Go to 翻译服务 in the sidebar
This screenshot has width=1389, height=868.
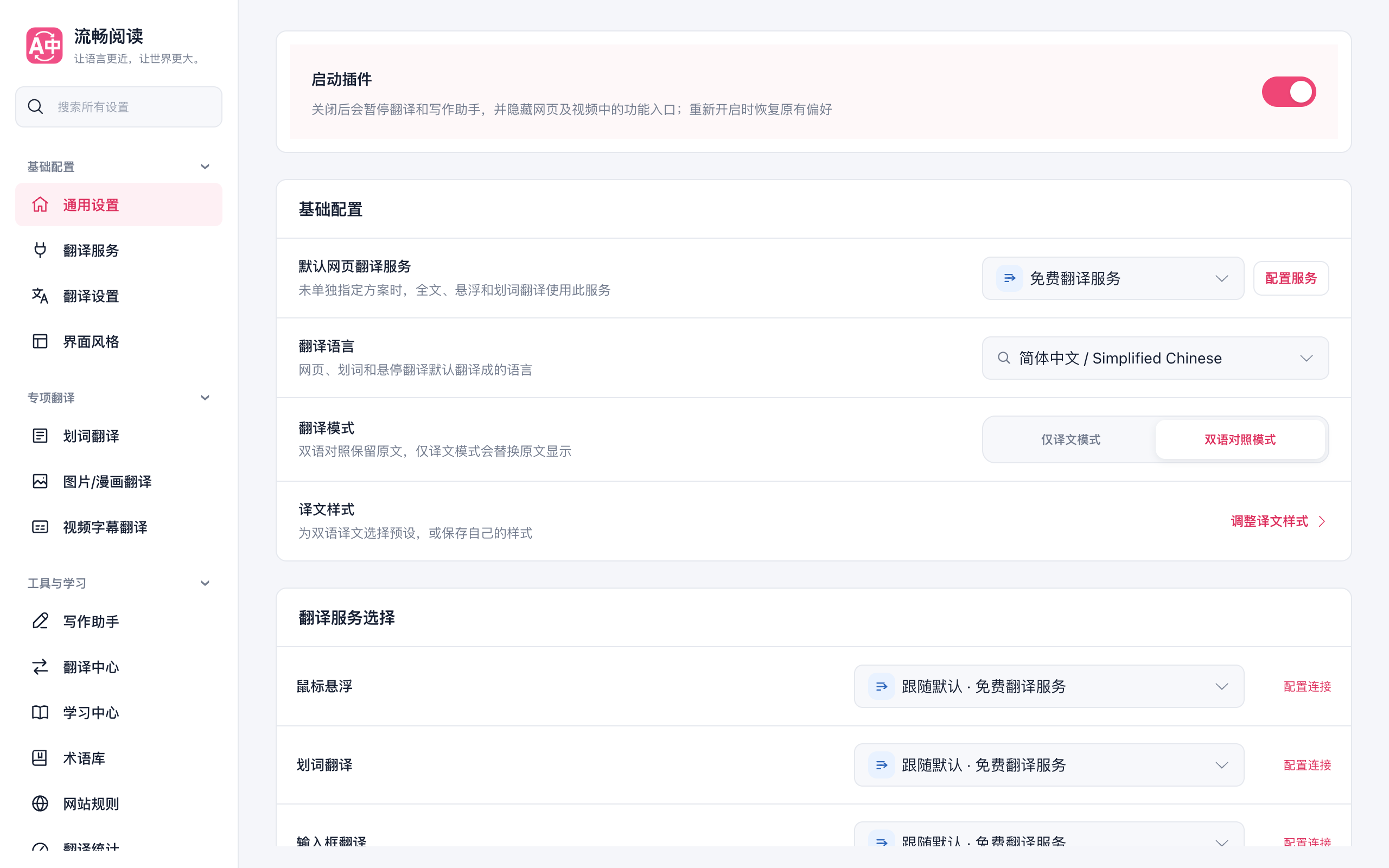click(119, 250)
